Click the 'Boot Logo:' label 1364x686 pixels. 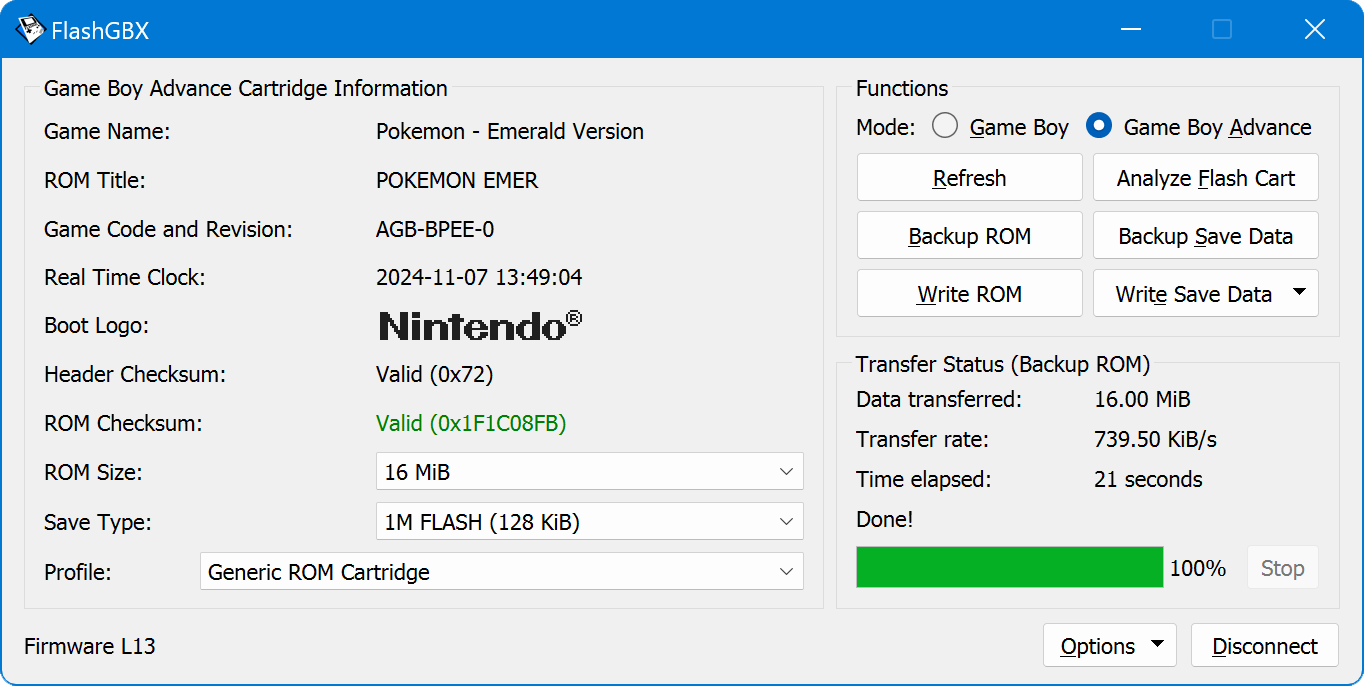[x=96, y=326]
